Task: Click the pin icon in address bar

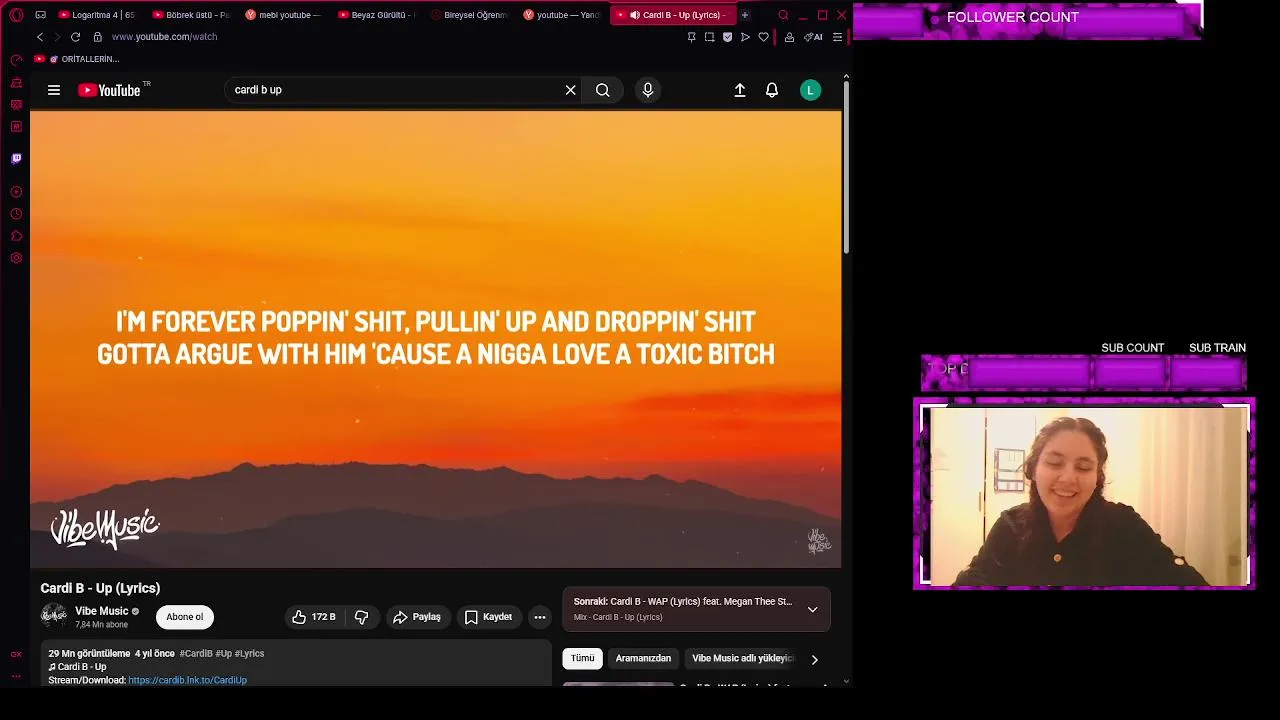Action: [691, 37]
